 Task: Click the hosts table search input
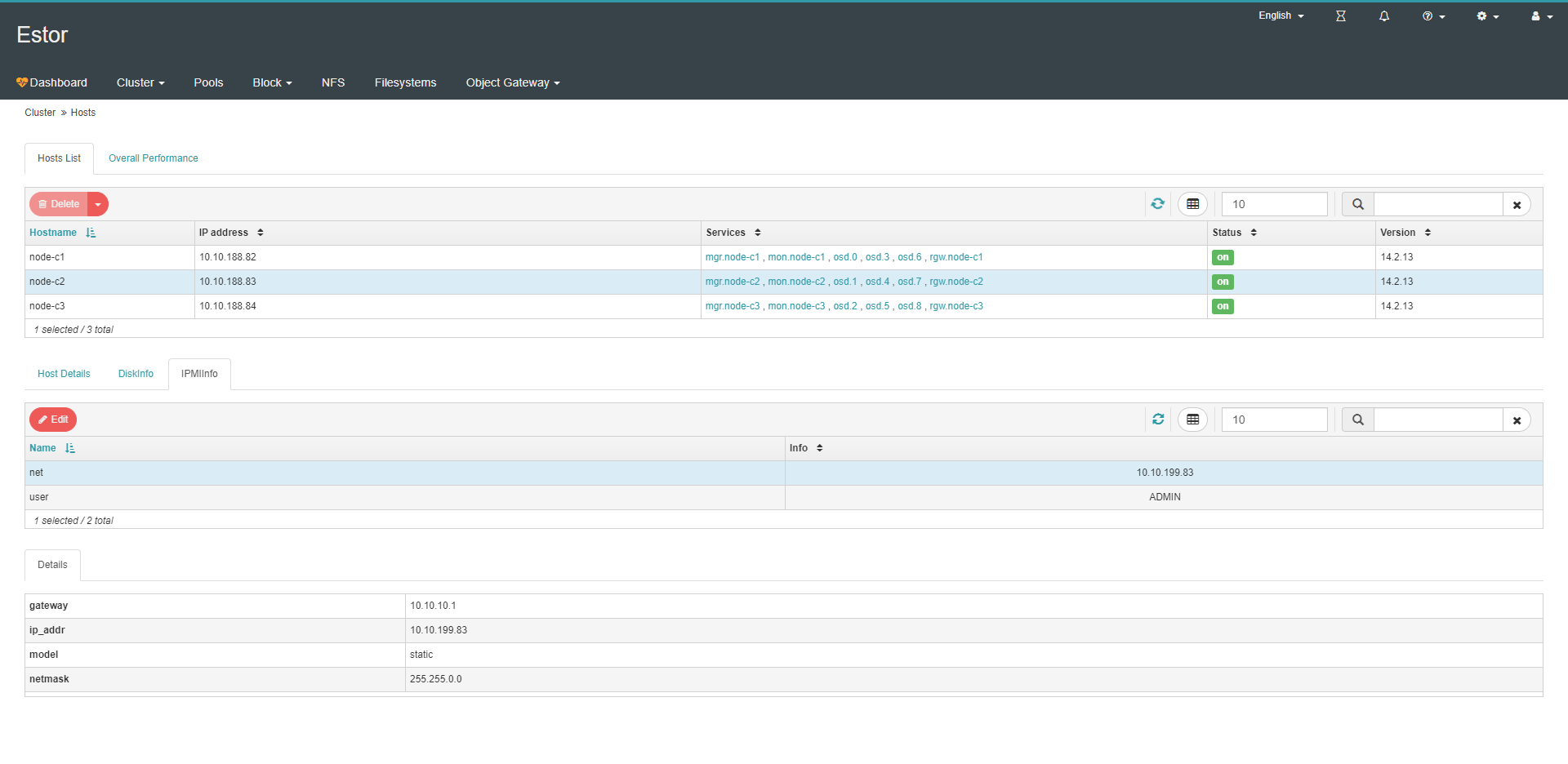click(1437, 204)
